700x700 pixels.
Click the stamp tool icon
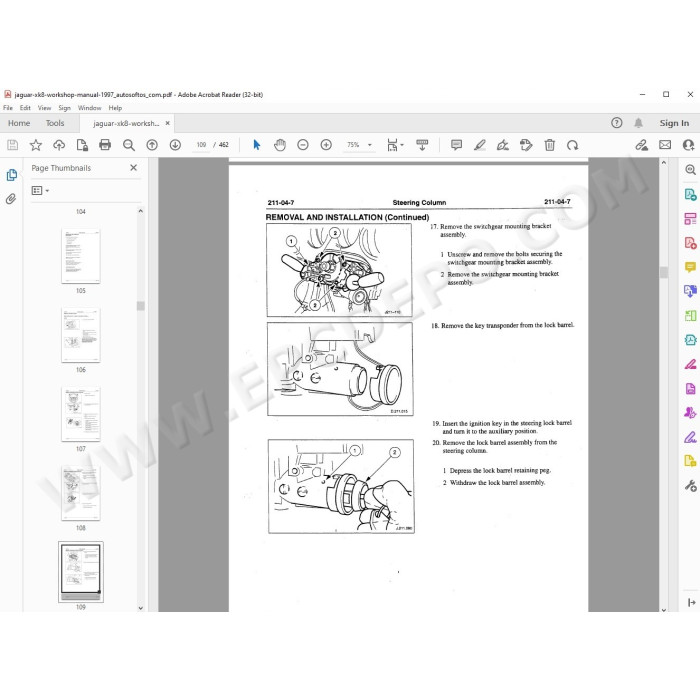click(526, 145)
